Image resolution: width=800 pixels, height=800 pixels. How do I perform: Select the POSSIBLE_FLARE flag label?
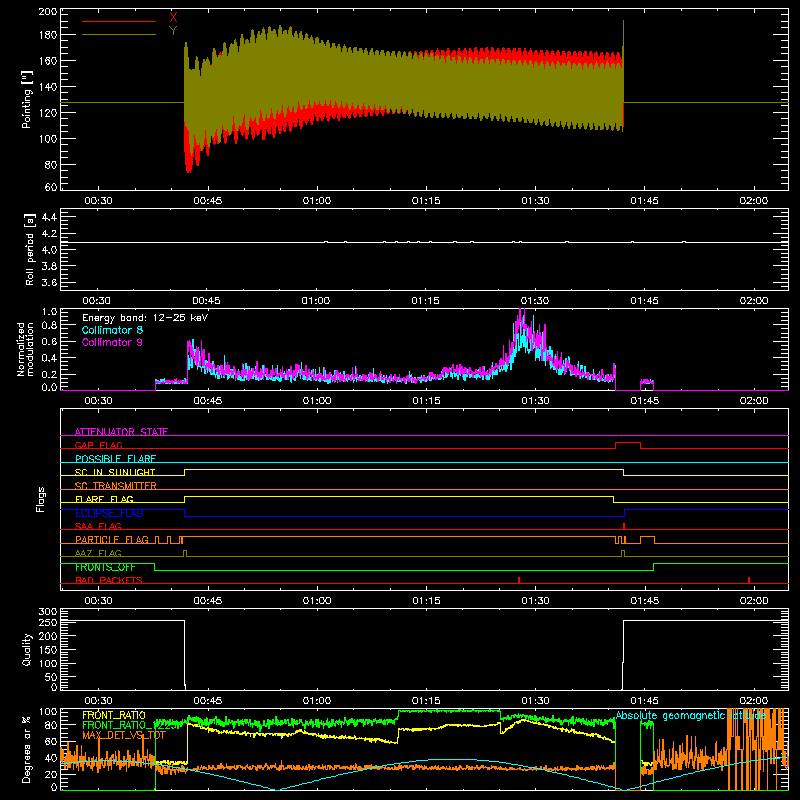pyautogui.click(x=115, y=459)
